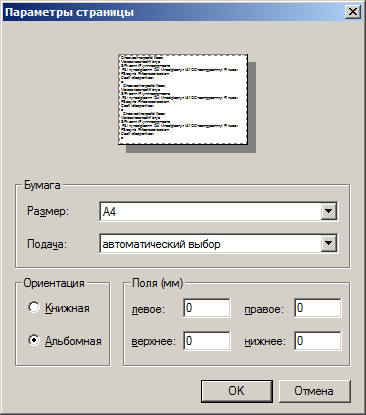
Task: Click the левое margin input field
Action: pyautogui.click(x=207, y=308)
